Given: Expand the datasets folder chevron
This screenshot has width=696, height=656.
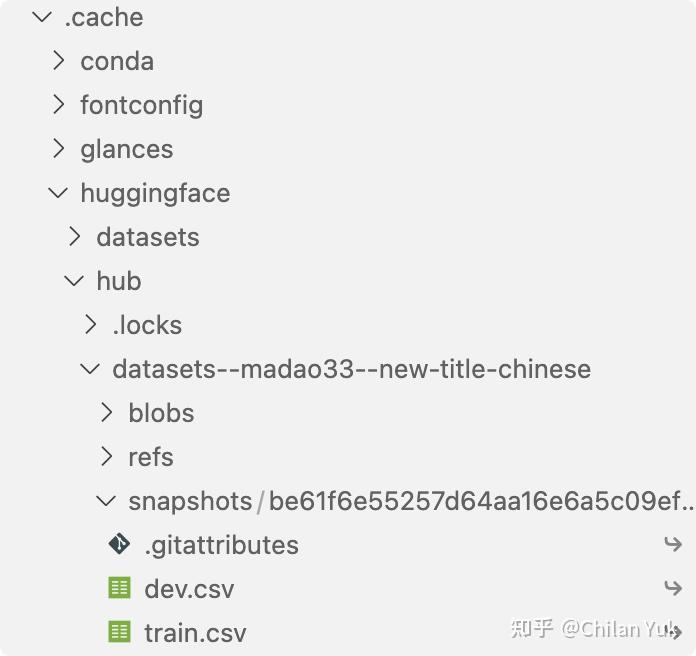Looking at the screenshot, I should pyautogui.click(x=74, y=237).
